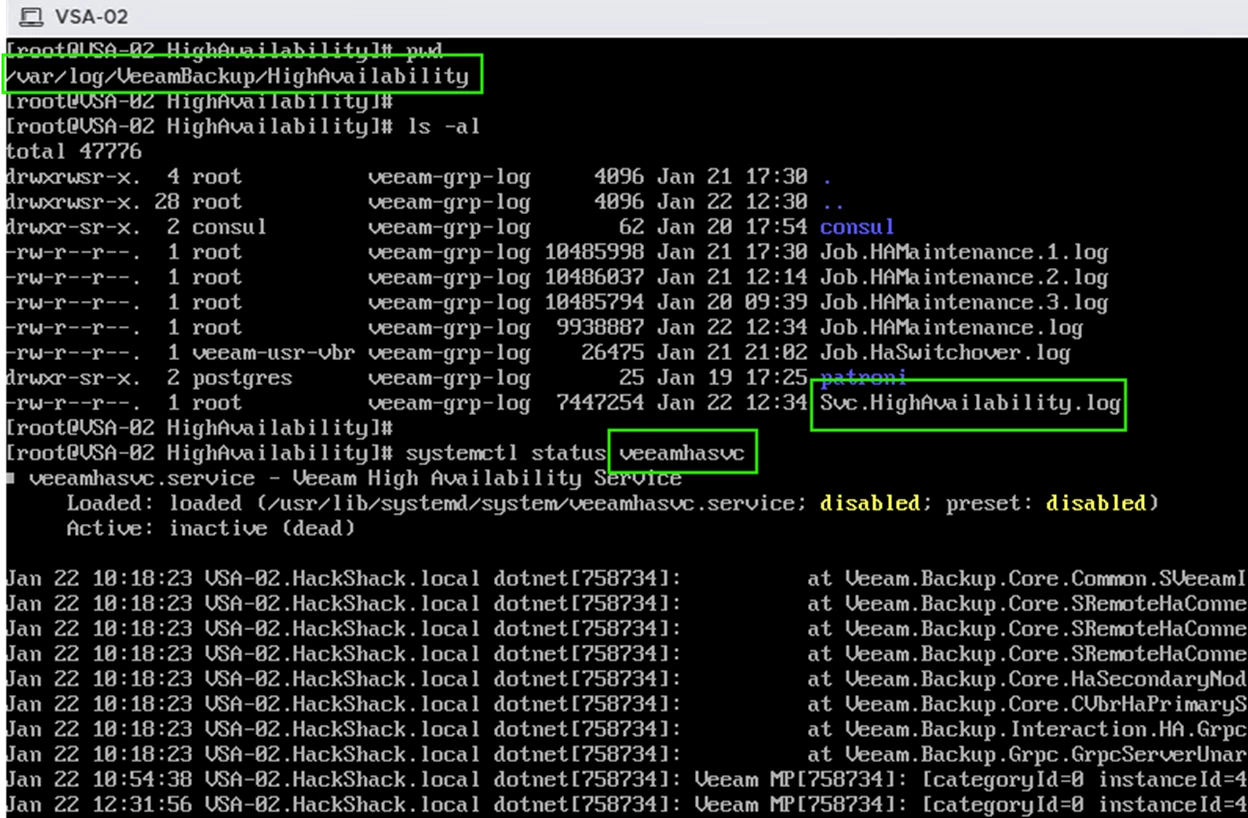Screen dimensions: 1248x818
Task: Click the Job.HAMaintenance.2.log filename
Action: tap(964, 277)
